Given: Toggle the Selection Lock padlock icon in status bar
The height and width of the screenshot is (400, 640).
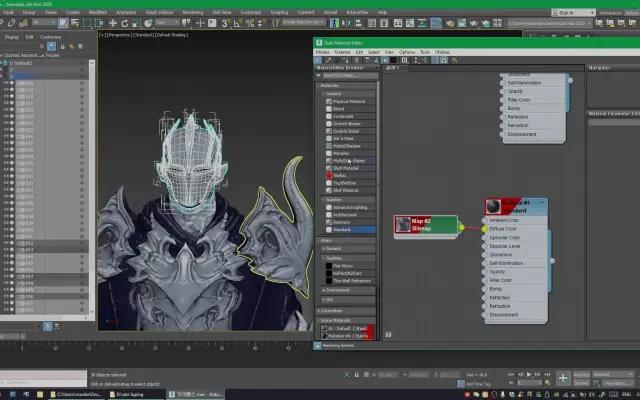Looking at the screenshot, I should pyautogui.click(x=356, y=374).
